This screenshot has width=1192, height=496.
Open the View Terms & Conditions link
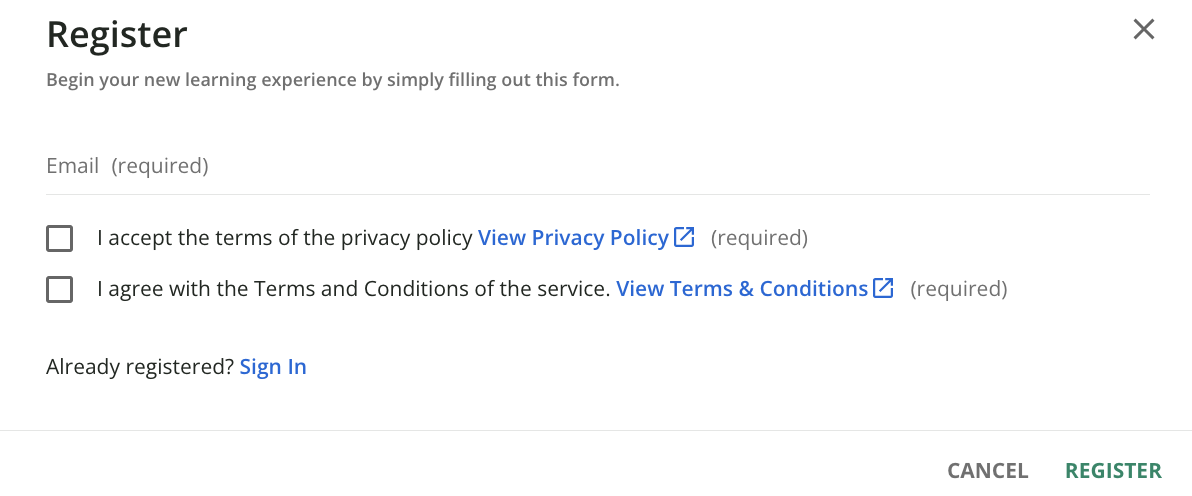[742, 289]
